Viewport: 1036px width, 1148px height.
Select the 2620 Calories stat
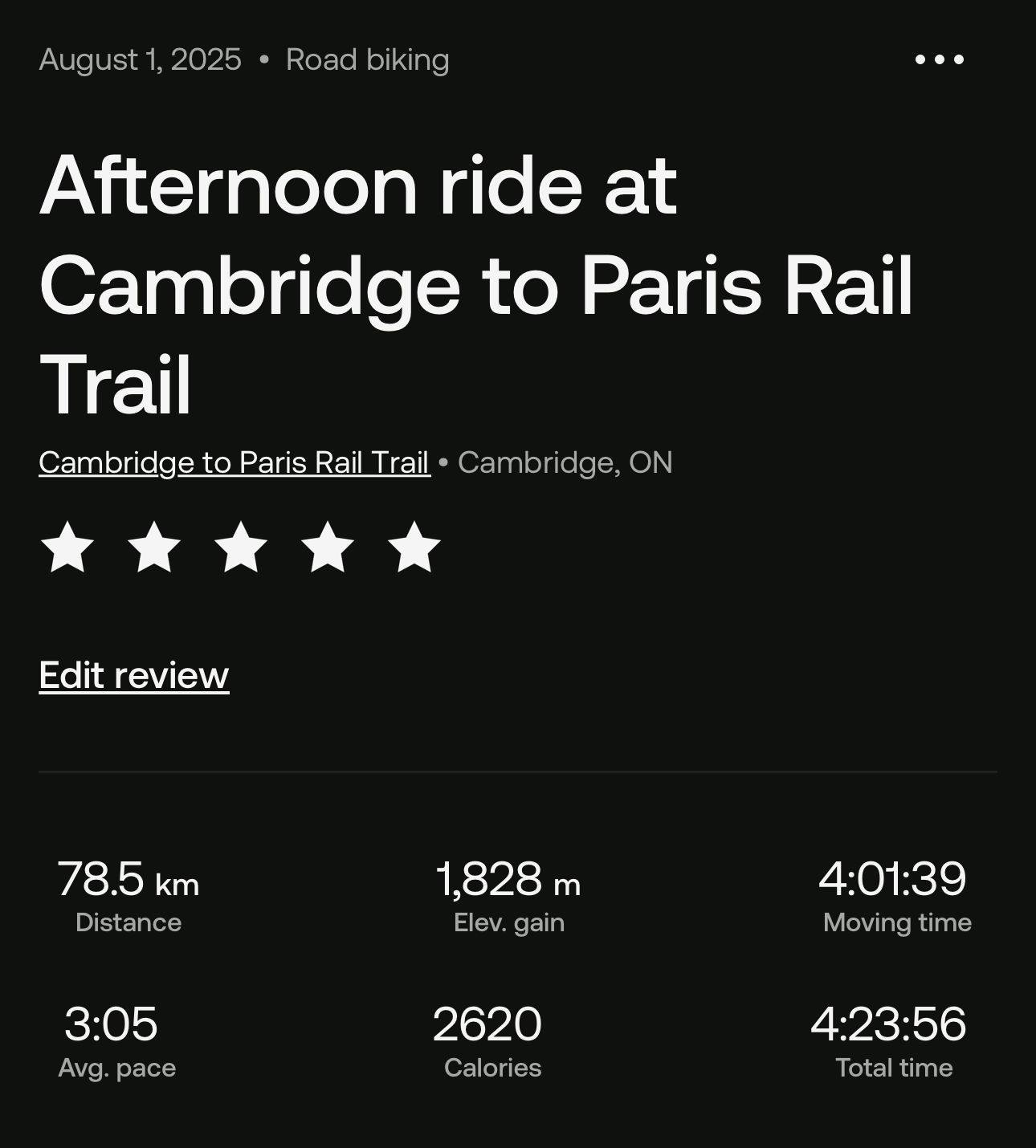pos(488,1041)
